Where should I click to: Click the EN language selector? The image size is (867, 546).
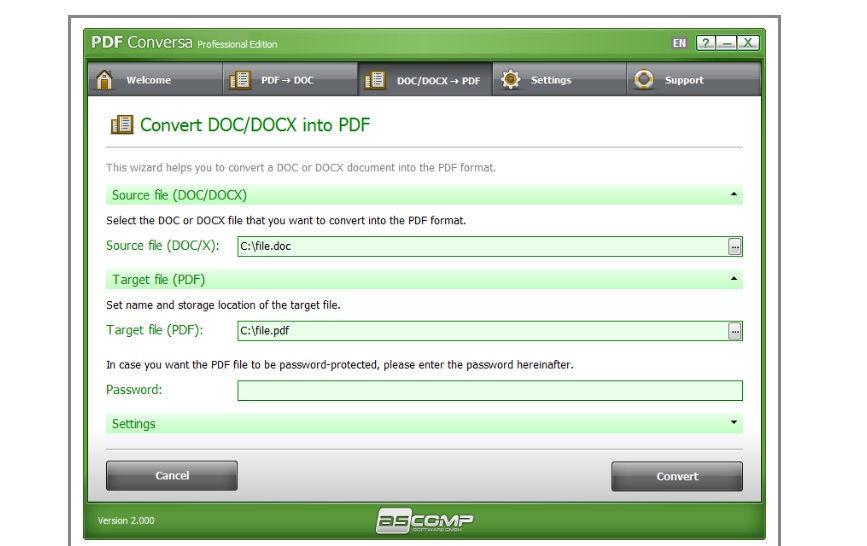click(679, 43)
